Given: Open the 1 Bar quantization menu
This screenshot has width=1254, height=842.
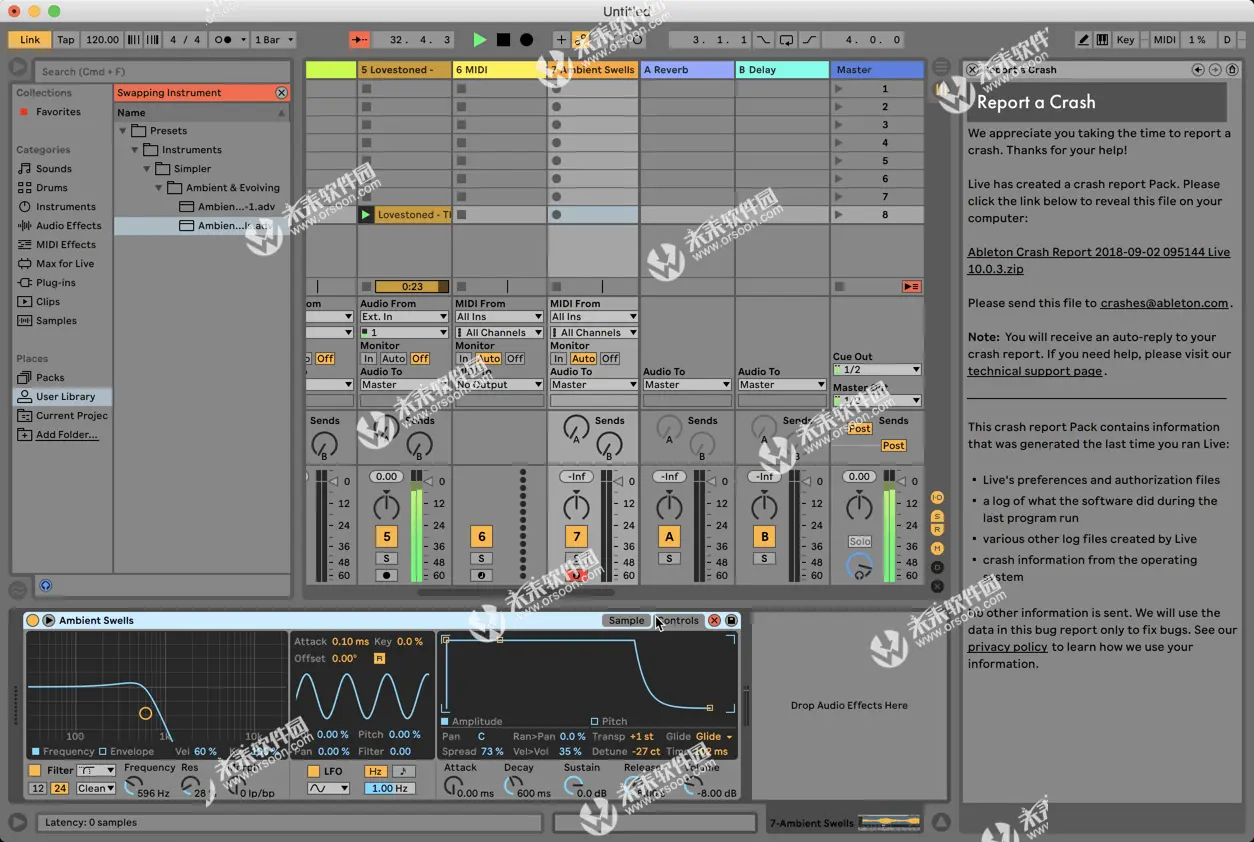Looking at the screenshot, I should click(274, 40).
